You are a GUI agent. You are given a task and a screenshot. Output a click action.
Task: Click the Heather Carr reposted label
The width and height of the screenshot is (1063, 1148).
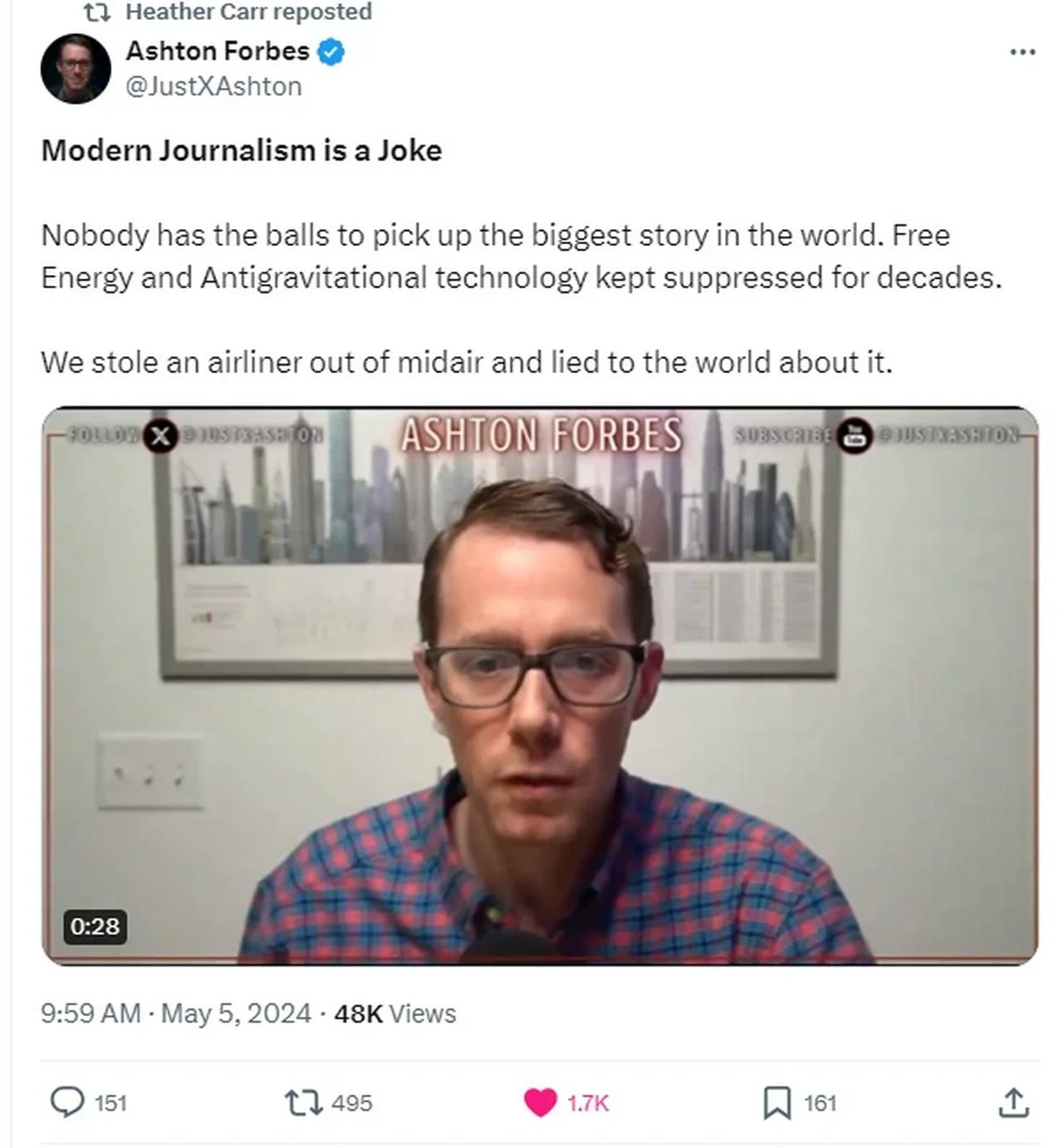[248, 12]
